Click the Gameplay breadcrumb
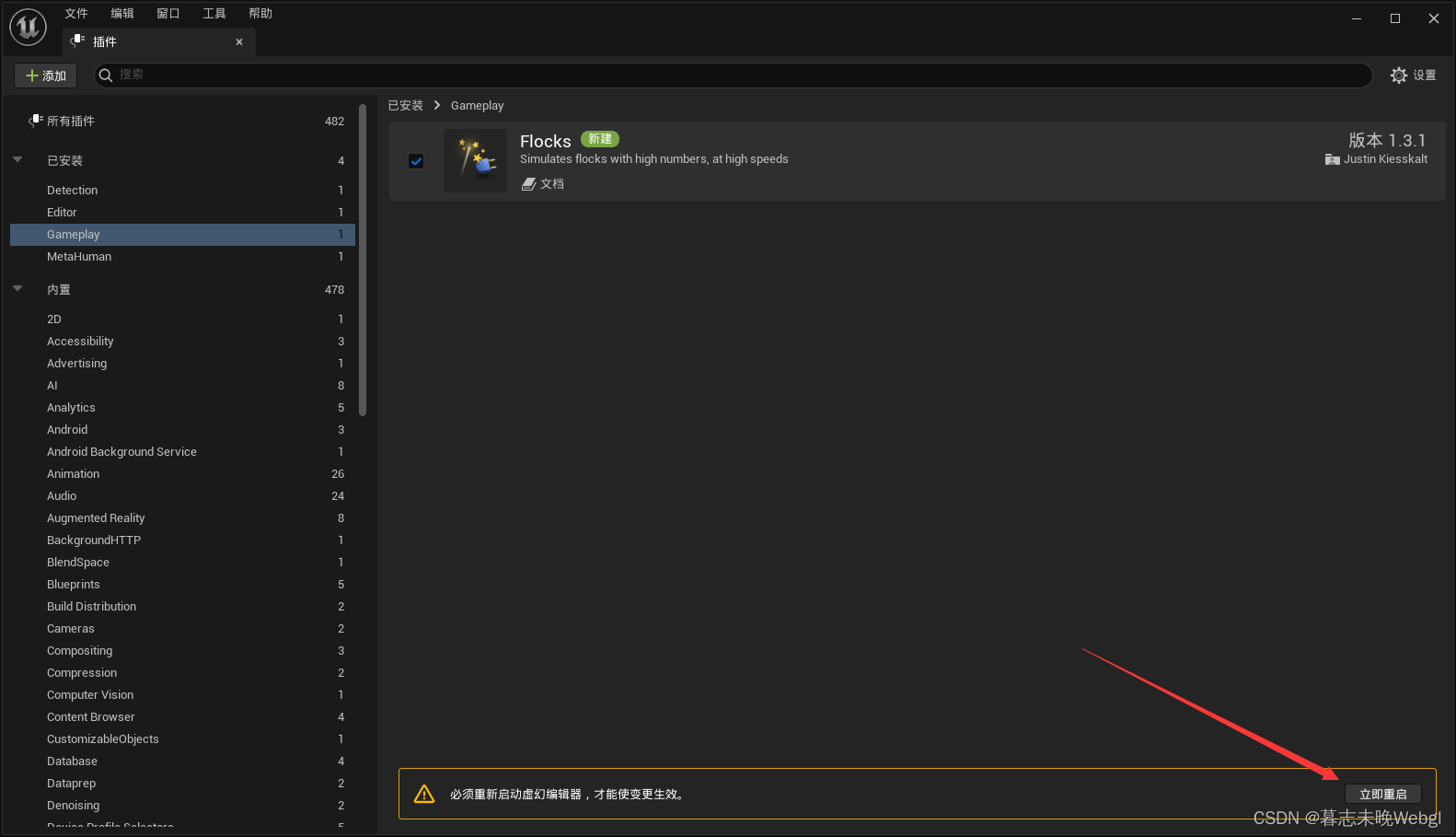1456x837 pixels. click(478, 106)
